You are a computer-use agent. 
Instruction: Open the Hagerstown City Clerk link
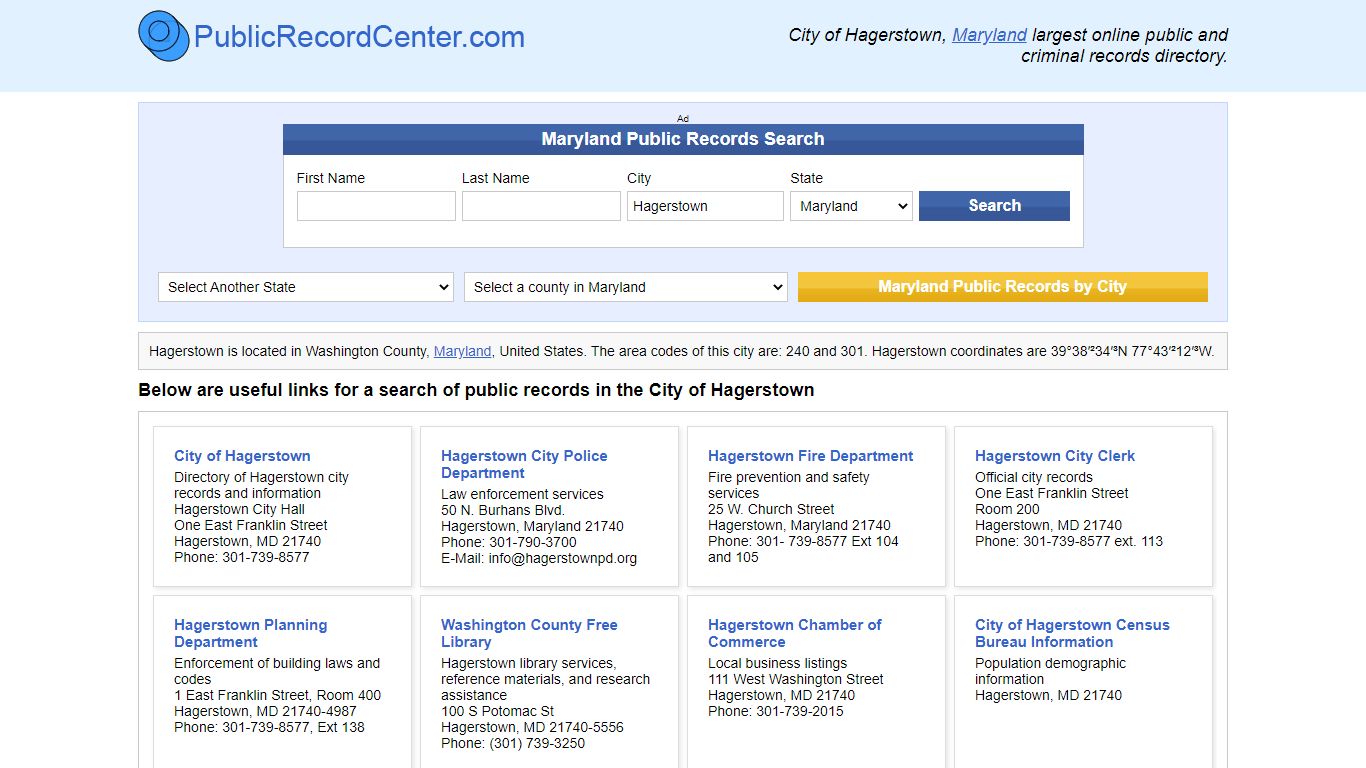tap(1055, 456)
